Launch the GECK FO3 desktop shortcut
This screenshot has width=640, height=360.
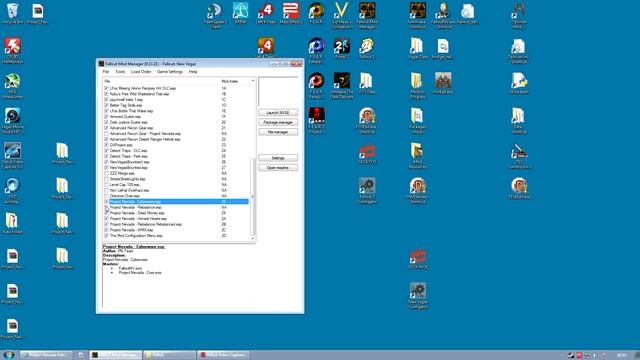coord(367,153)
